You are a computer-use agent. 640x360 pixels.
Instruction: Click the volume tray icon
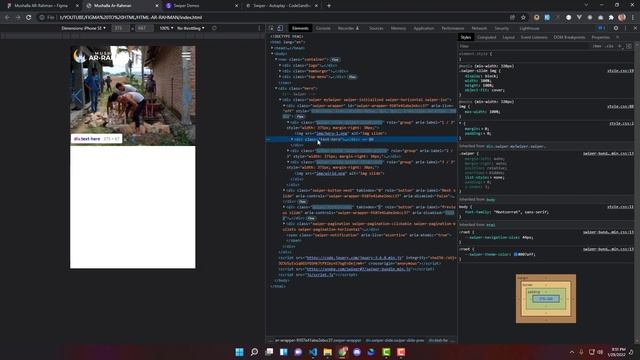coord(600,352)
